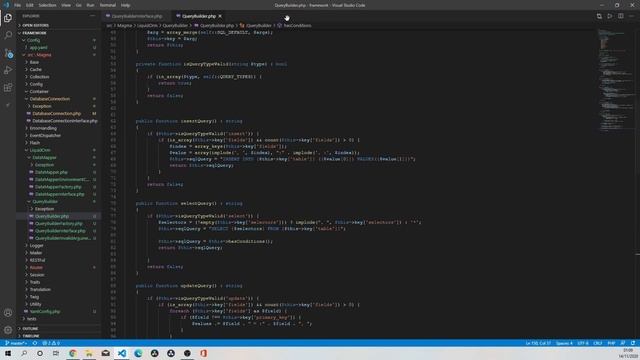
Task: Open the Terminal menu
Action: click(x=108, y=5)
